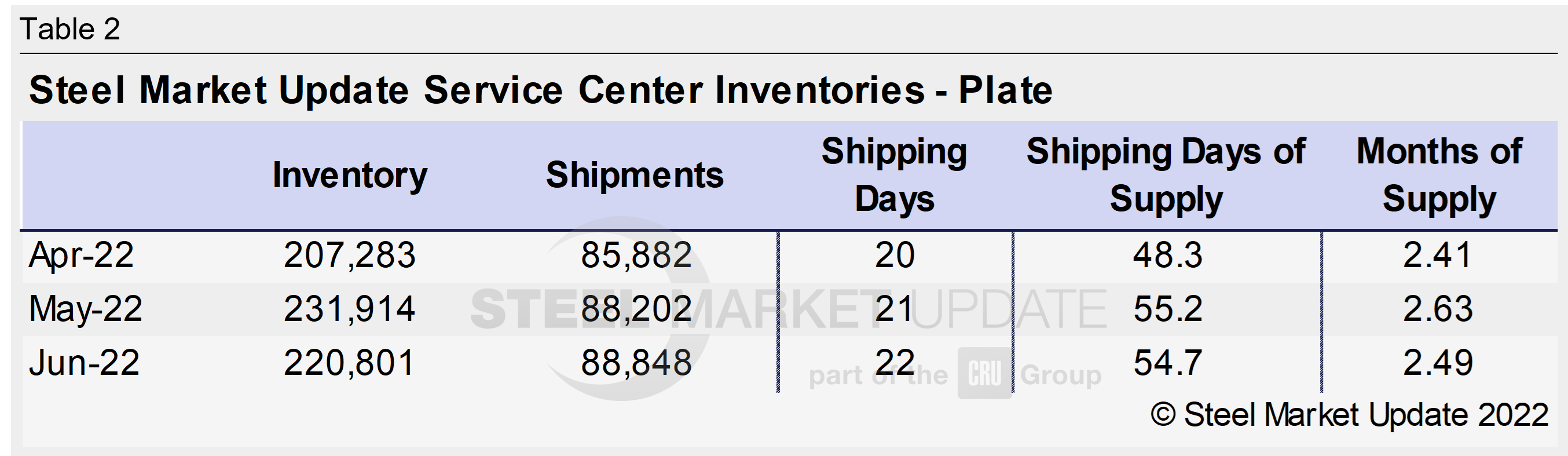Viewport: 1568px width, 456px height.
Task: Click the 2.49 months of supply cell
Action: [1438, 363]
